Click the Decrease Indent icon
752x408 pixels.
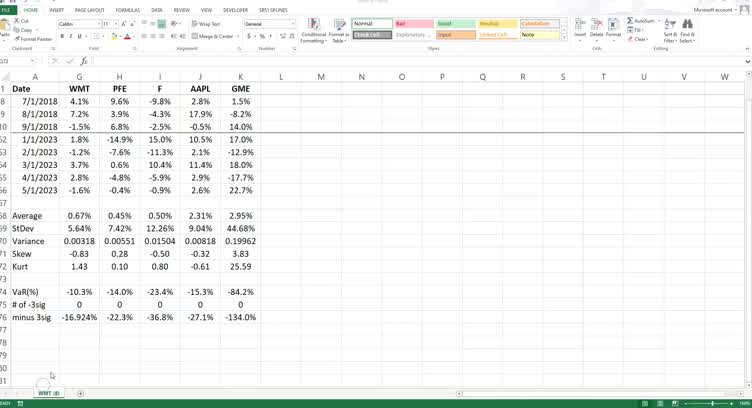(174, 36)
